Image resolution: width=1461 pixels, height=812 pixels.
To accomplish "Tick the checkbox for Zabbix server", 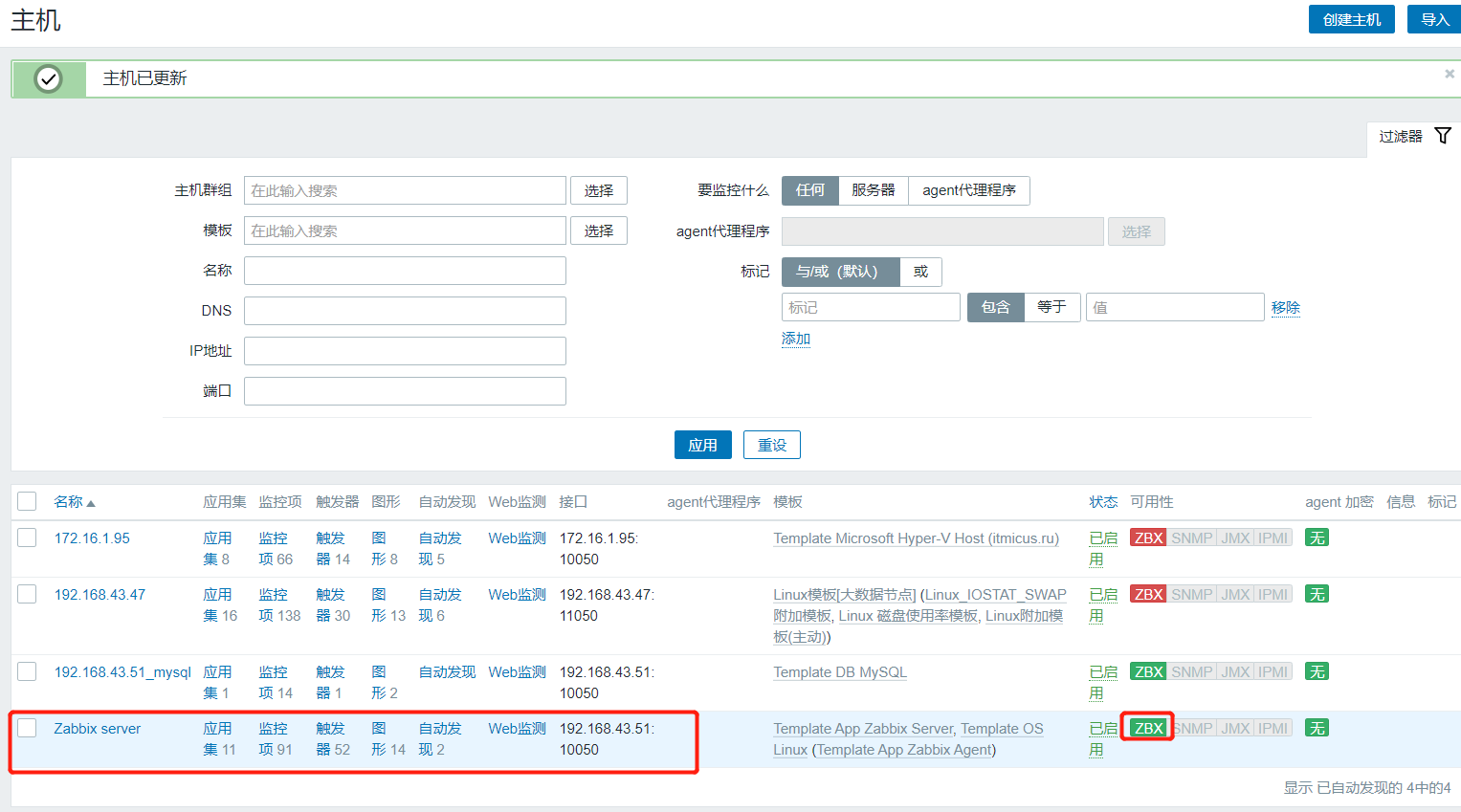I will coord(27,728).
